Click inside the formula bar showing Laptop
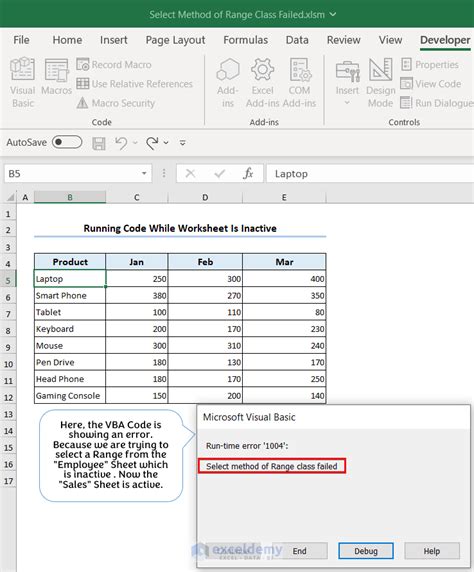 click(x=370, y=174)
